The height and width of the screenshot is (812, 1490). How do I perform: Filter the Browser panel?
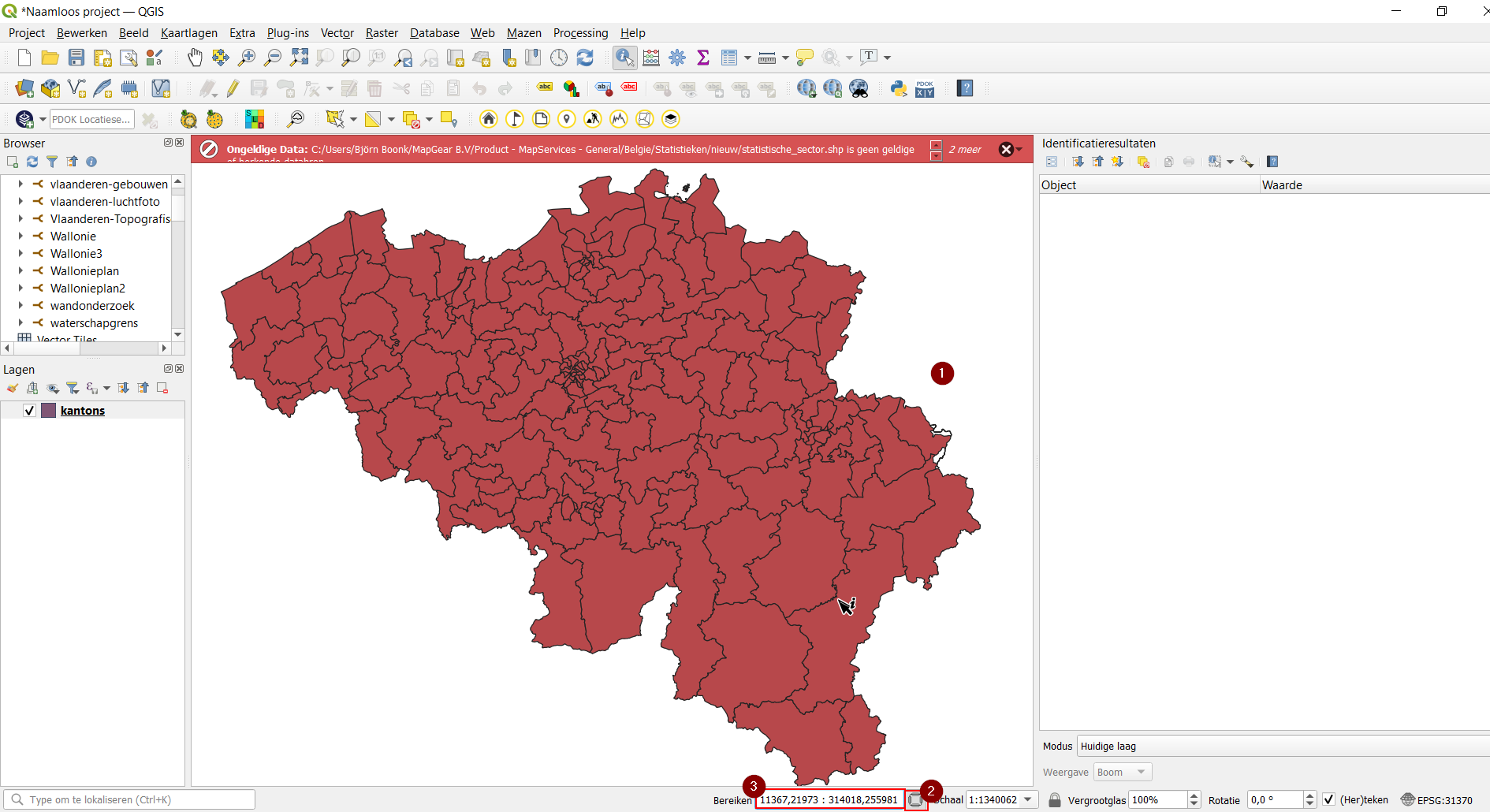click(x=52, y=162)
